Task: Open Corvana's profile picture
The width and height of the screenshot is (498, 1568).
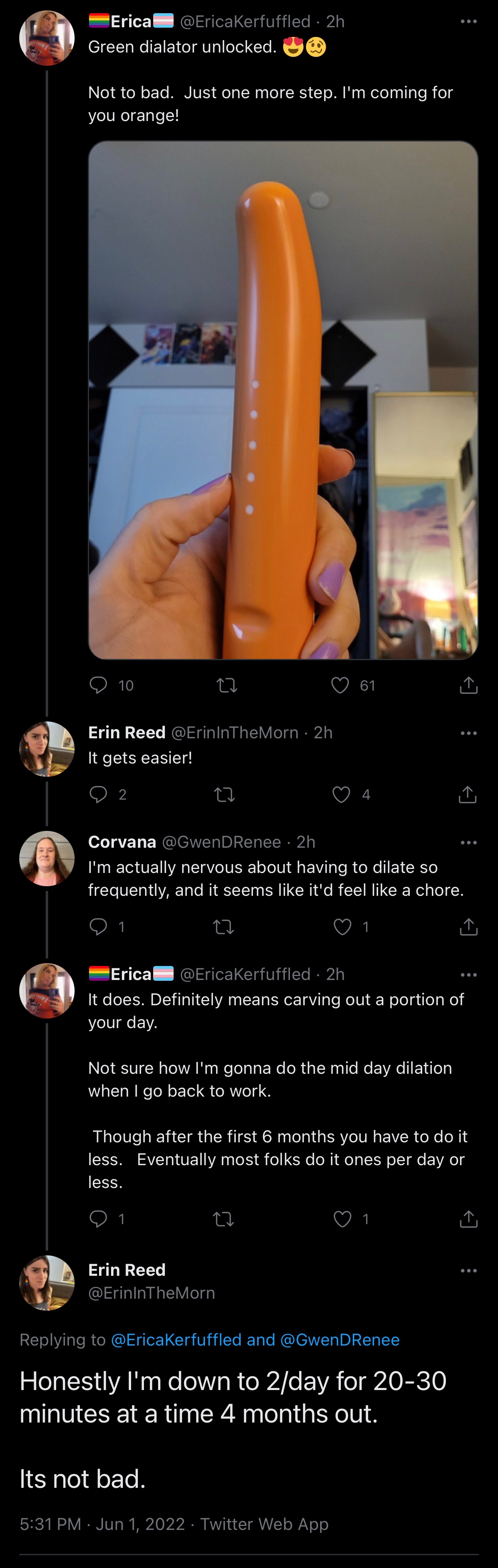Action: 47,858
